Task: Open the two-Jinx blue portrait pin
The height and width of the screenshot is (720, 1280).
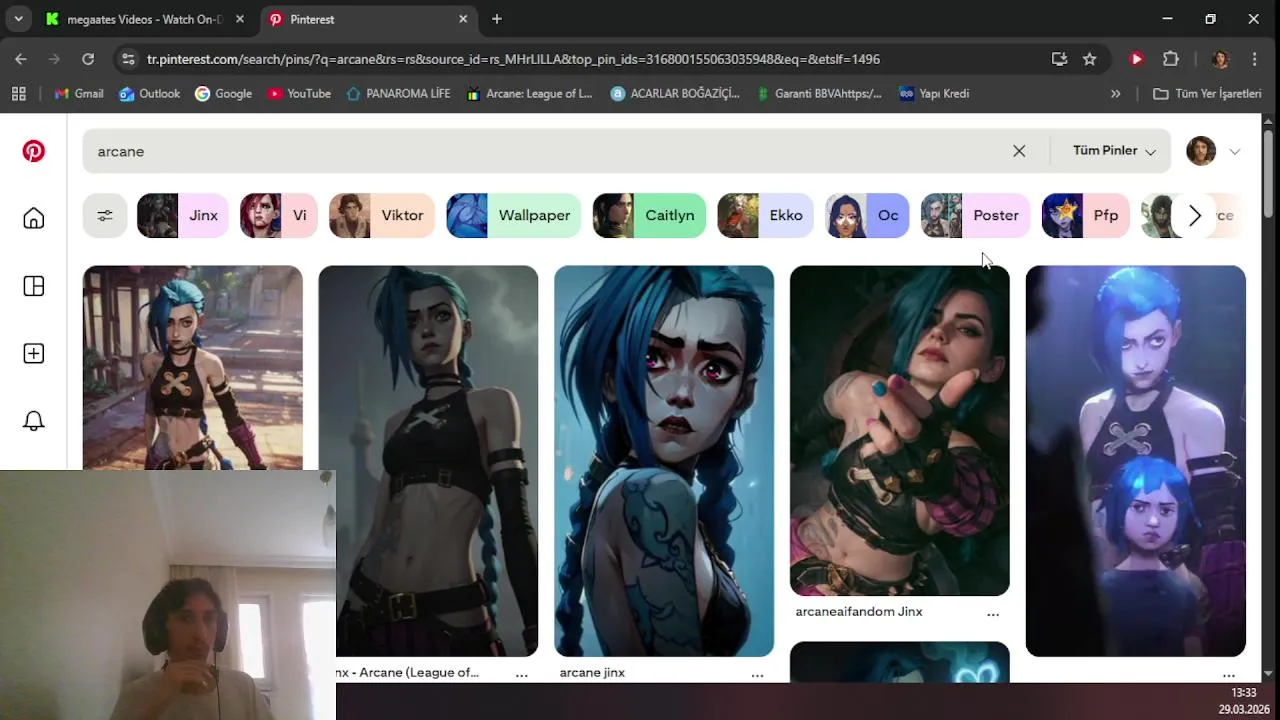Action: 1136,461
